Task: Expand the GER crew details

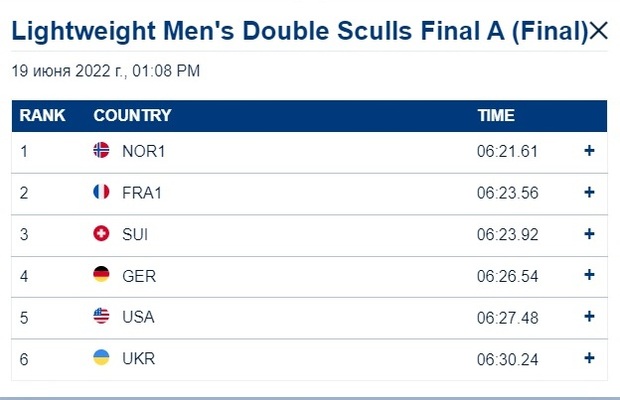Action: pyautogui.click(x=589, y=275)
